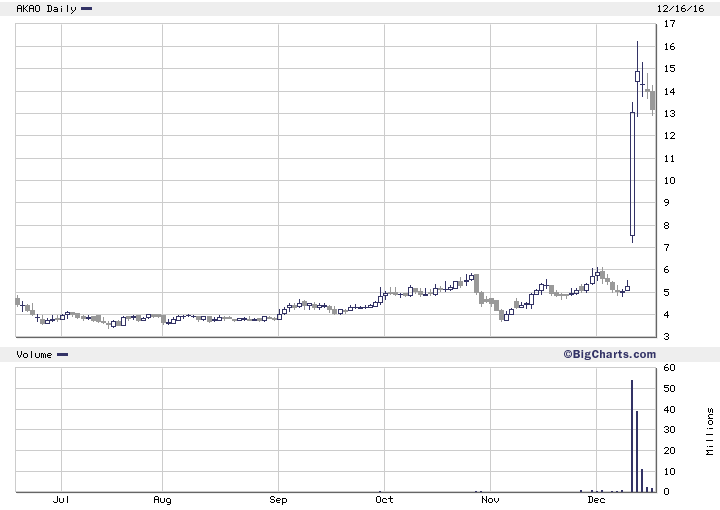Viewport: 720px width, 510px height.
Task: Click the Dec month axis label
Action: coord(596,499)
